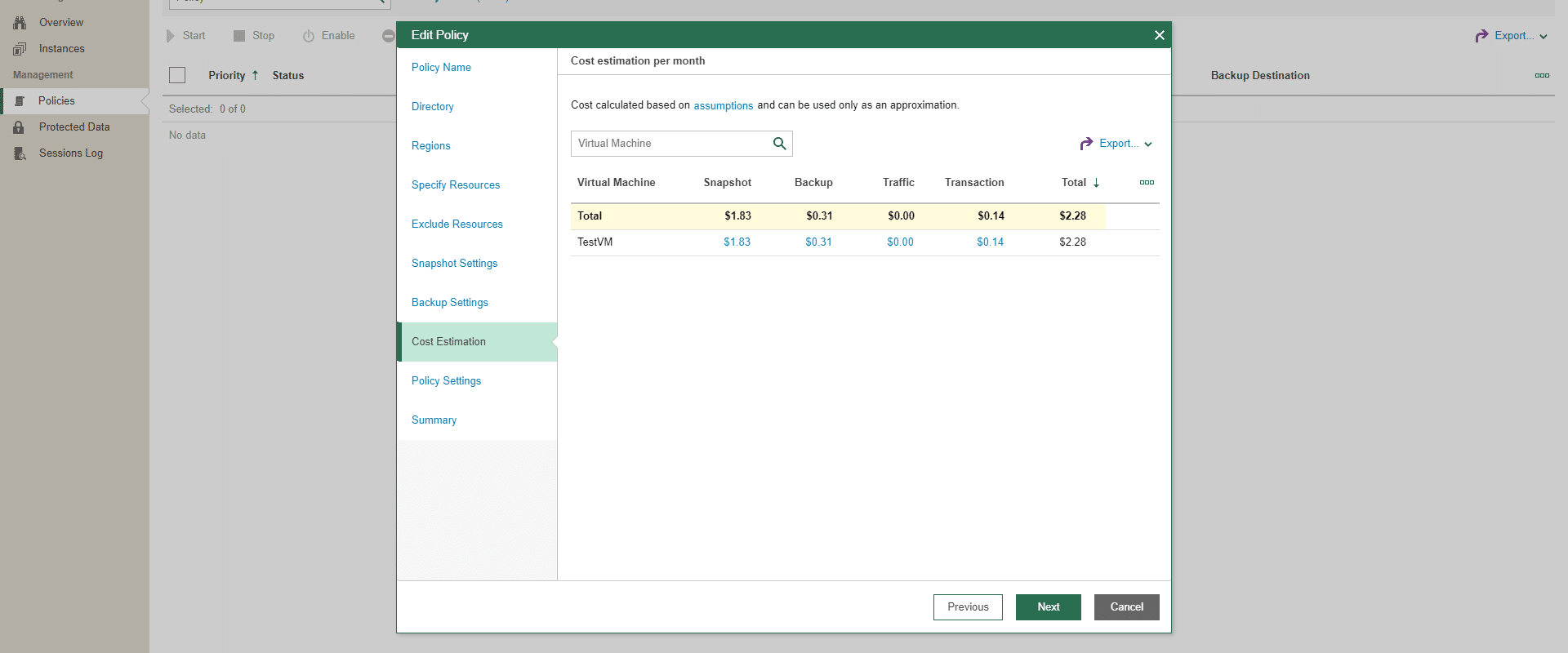Expand the dialog Export dropdown chevron
Screen dimensions: 1568x653
[x=1148, y=144]
